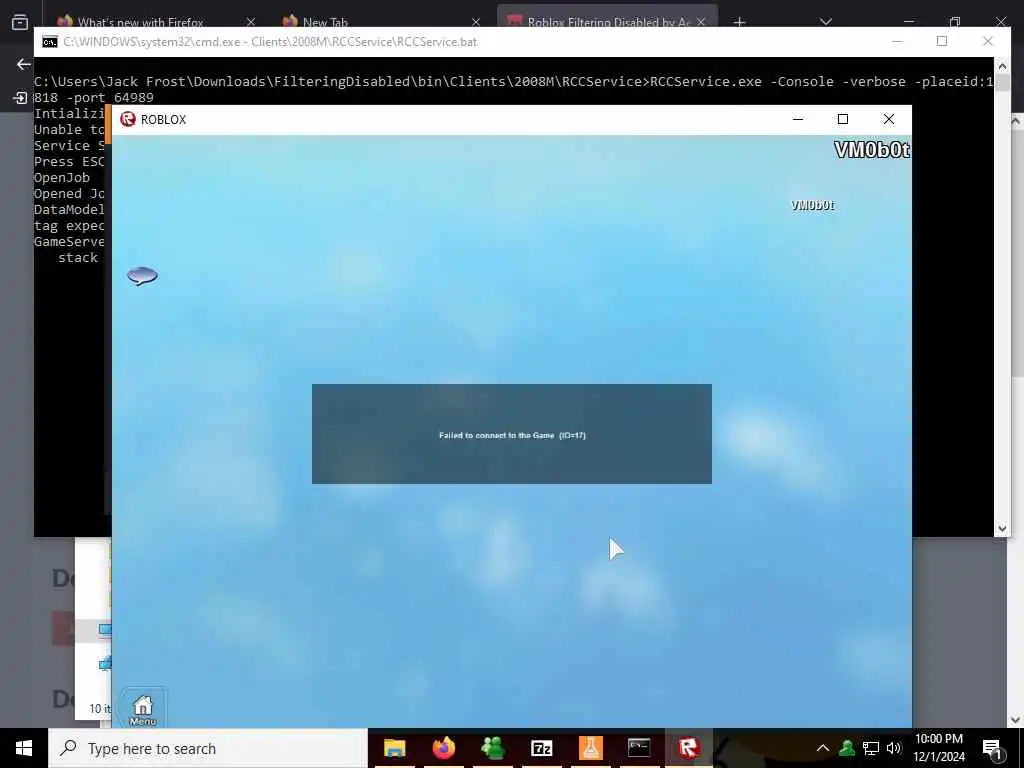Open the Firefox list all tabs dropdown
Image resolution: width=1024 pixels, height=768 pixels.
(x=826, y=22)
